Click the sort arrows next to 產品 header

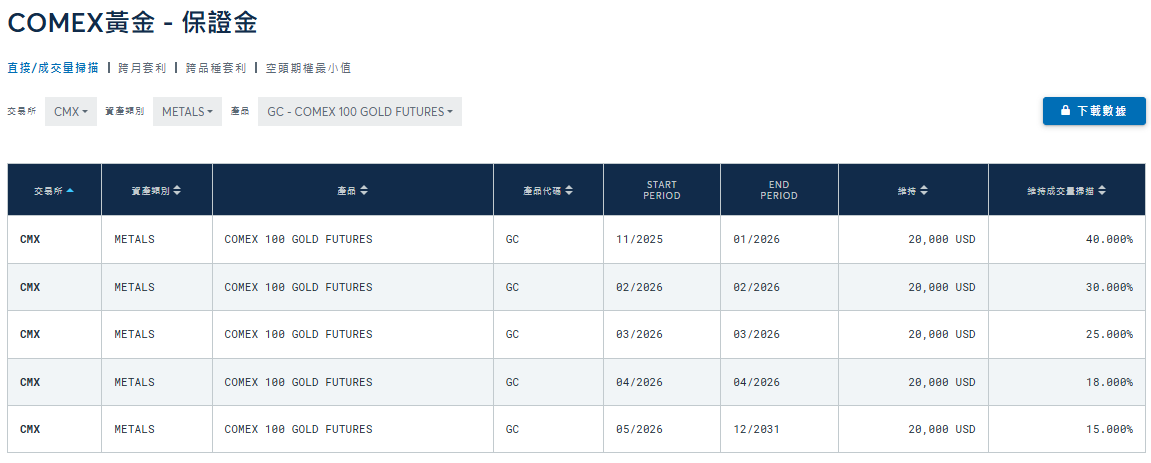pos(364,190)
